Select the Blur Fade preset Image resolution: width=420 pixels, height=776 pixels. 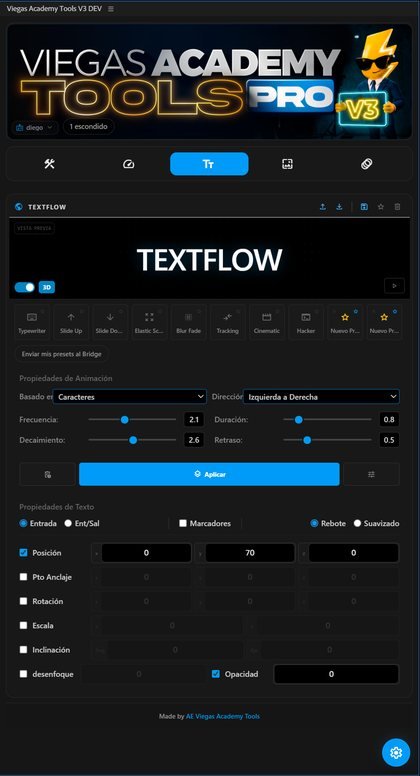point(188,322)
